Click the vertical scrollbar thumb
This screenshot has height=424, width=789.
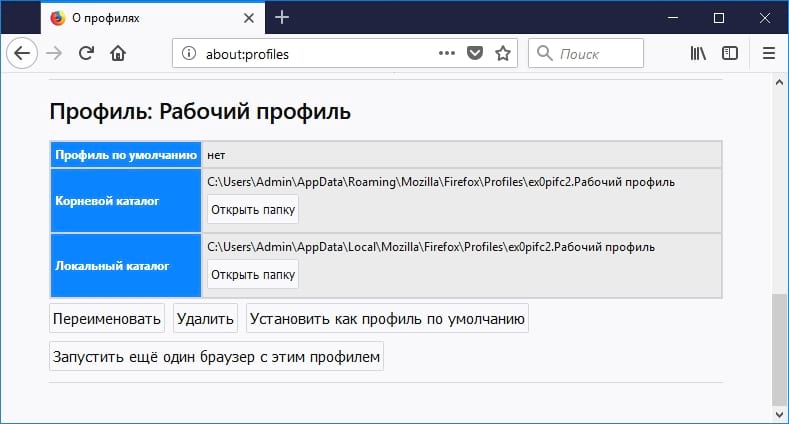779,350
